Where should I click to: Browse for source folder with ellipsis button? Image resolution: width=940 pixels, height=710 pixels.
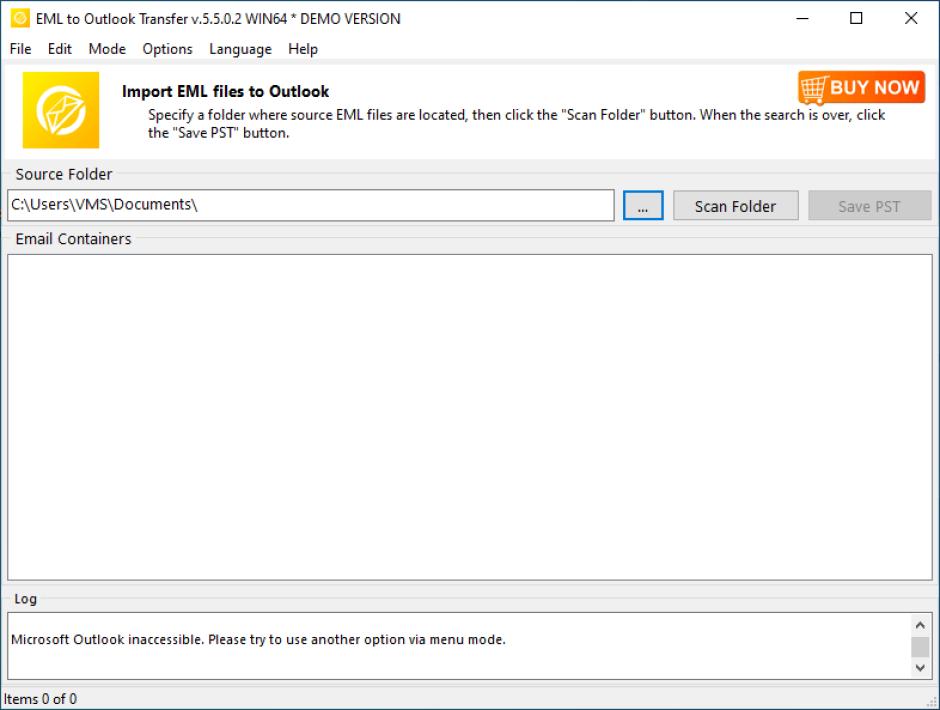pos(643,206)
